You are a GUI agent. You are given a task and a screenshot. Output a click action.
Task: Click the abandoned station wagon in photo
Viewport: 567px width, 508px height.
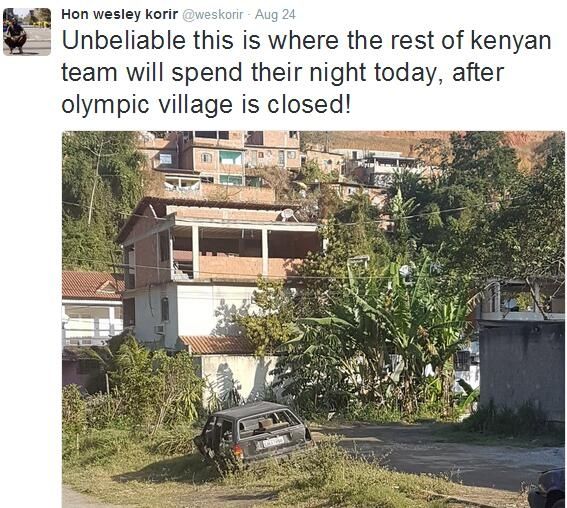tap(254, 432)
